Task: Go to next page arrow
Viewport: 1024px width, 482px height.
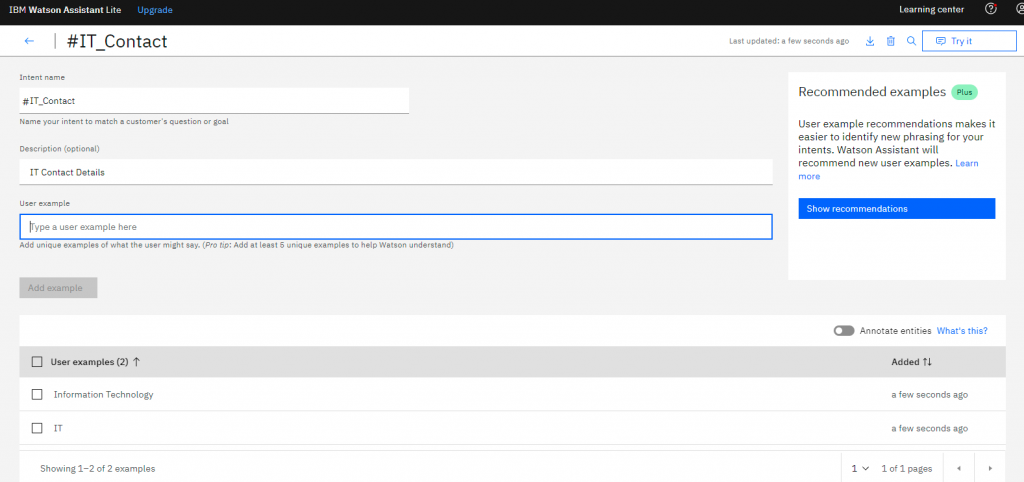Action: pyautogui.click(x=990, y=468)
